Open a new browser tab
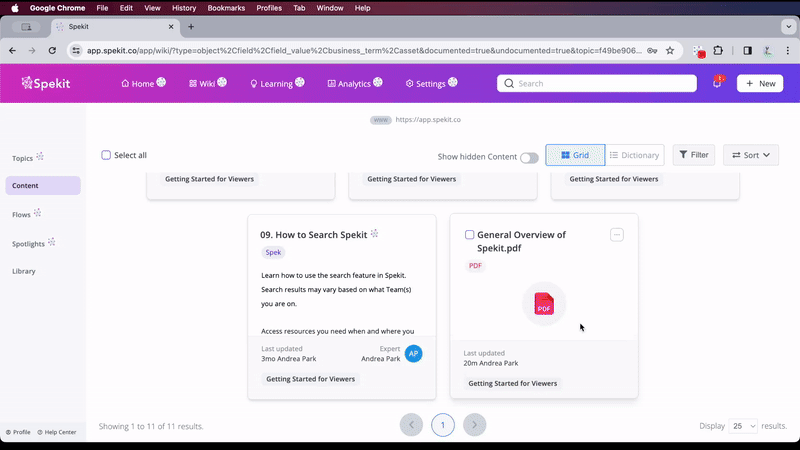 click(x=191, y=27)
